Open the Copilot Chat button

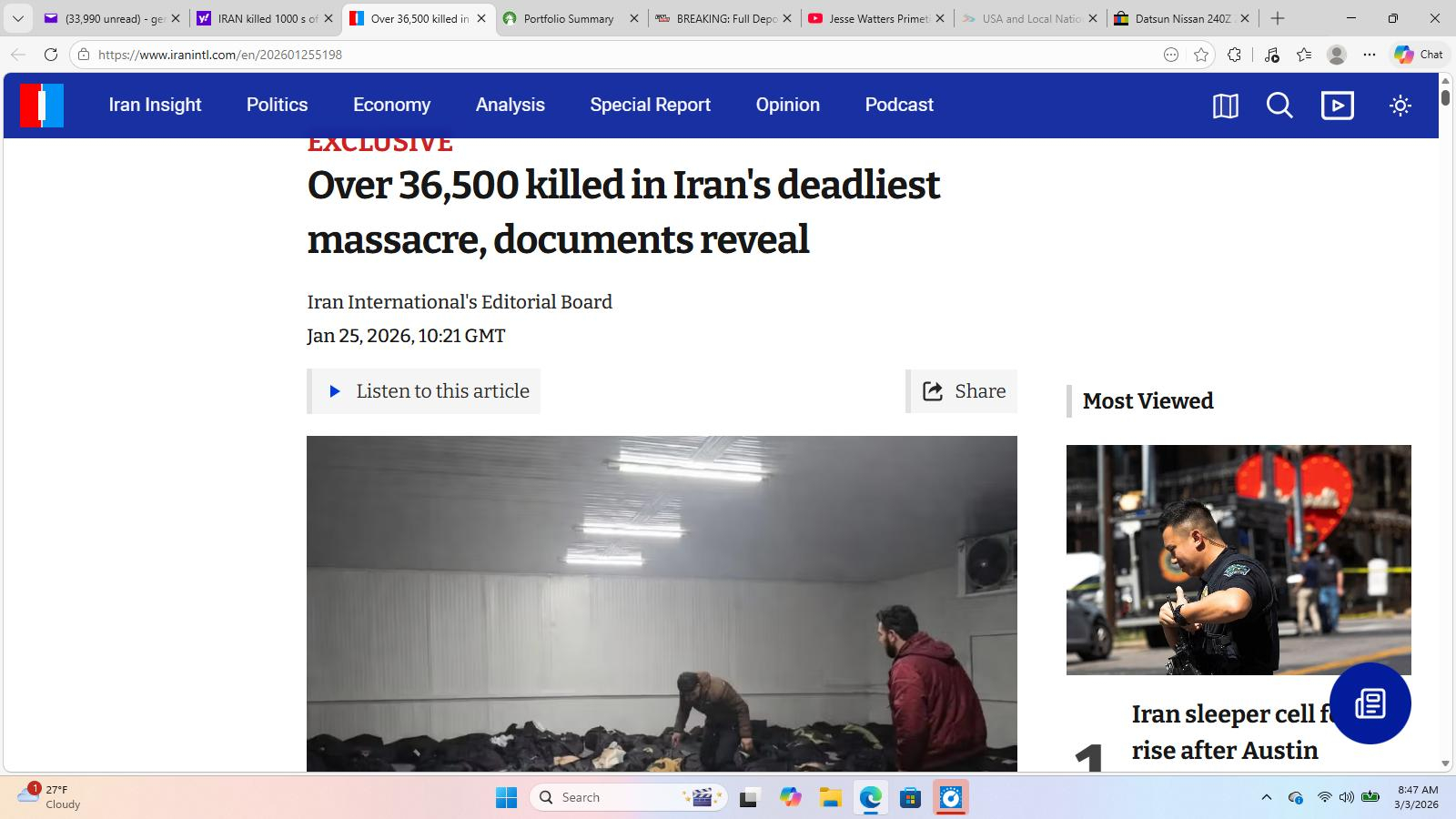pos(1418,55)
